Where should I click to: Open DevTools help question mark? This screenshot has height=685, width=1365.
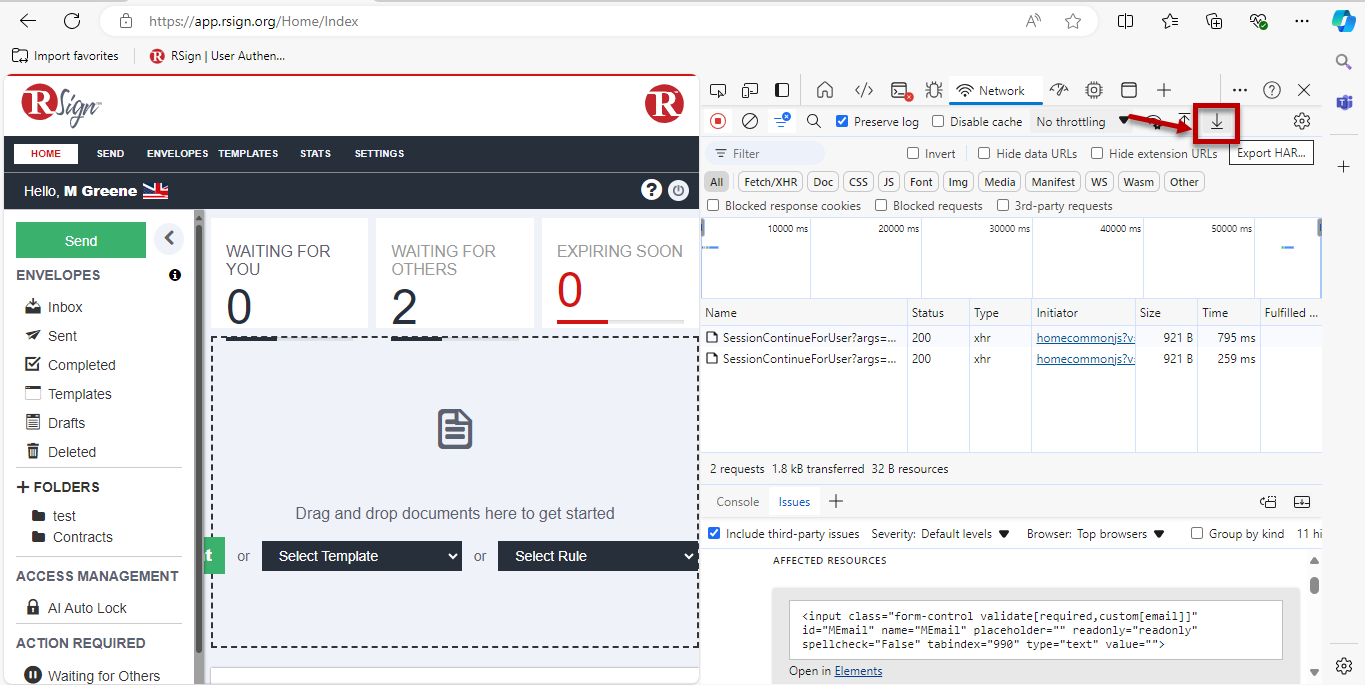pyautogui.click(x=1272, y=90)
